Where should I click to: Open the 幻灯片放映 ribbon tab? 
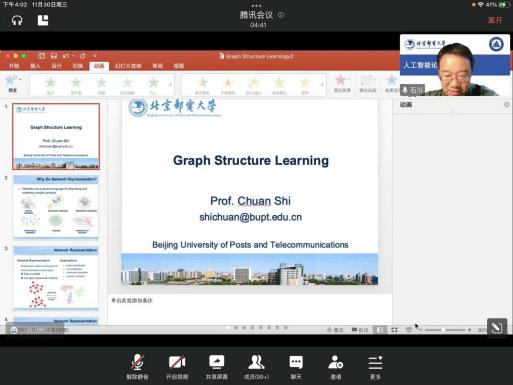coord(128,66)
